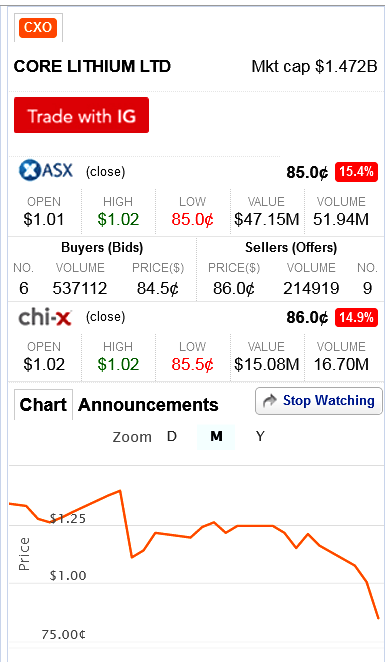Select the Chart tab
The height and width of the screenshot is (662, 391).
click(x=43, y=404)
